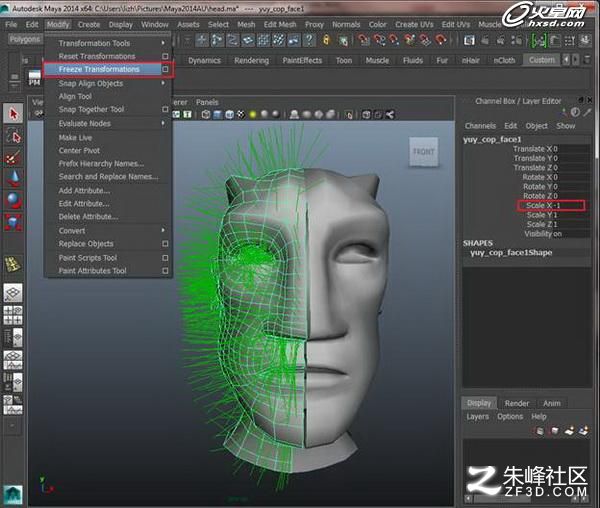Click the highlight selection mode icon
600x508 pixels.
click(x=343, y=40)
